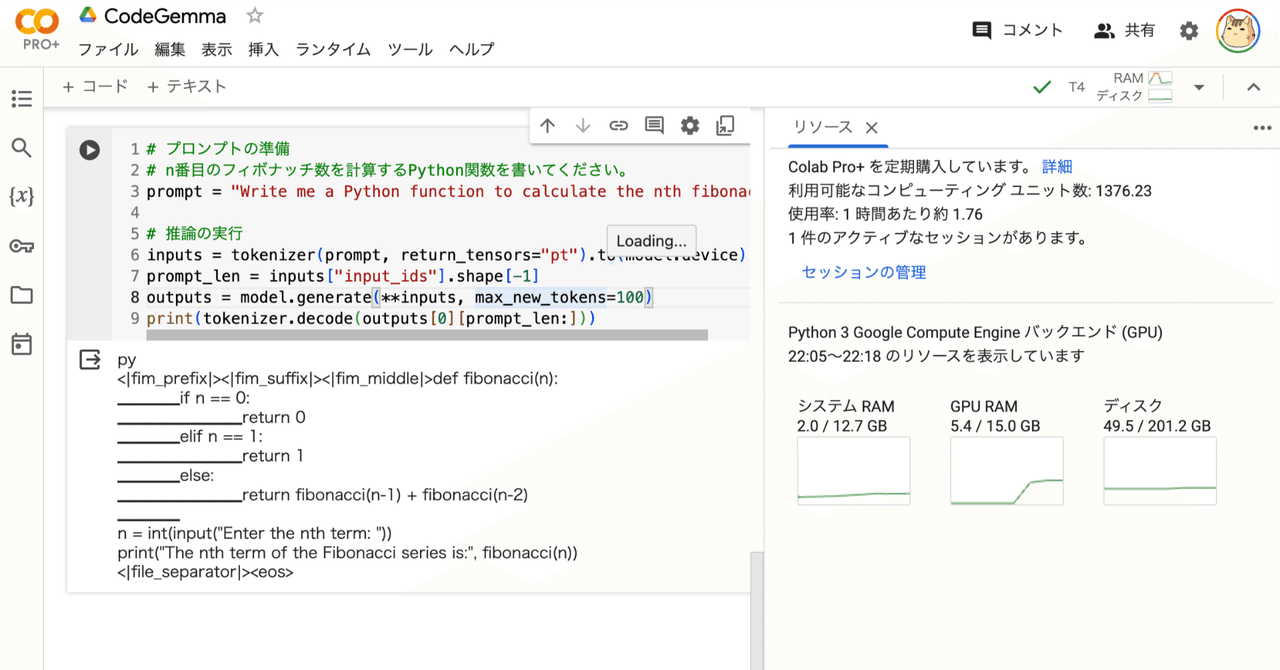Open the ツール menu

click(410, 48)
